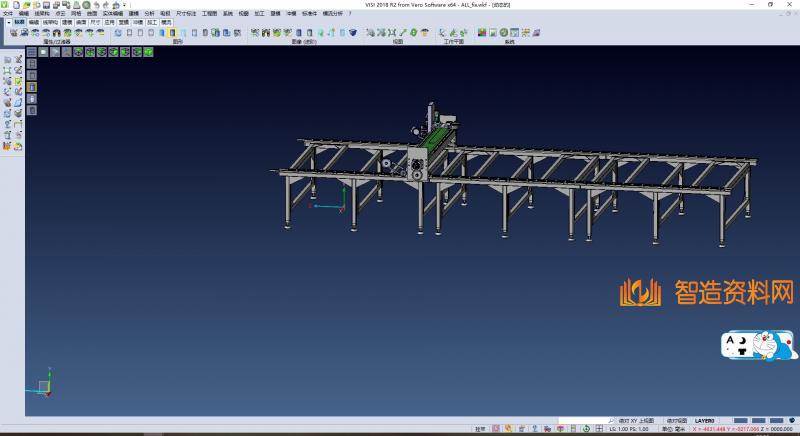Open the 文件 menu
The width and height of the screenshot is (800, 436).
8,13
